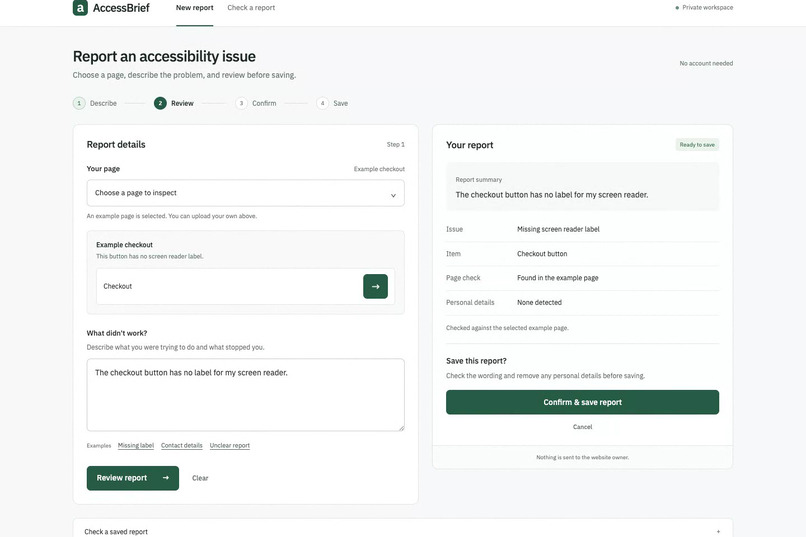Click 'Missing screen reader label' issue value

tap(558, 229)
